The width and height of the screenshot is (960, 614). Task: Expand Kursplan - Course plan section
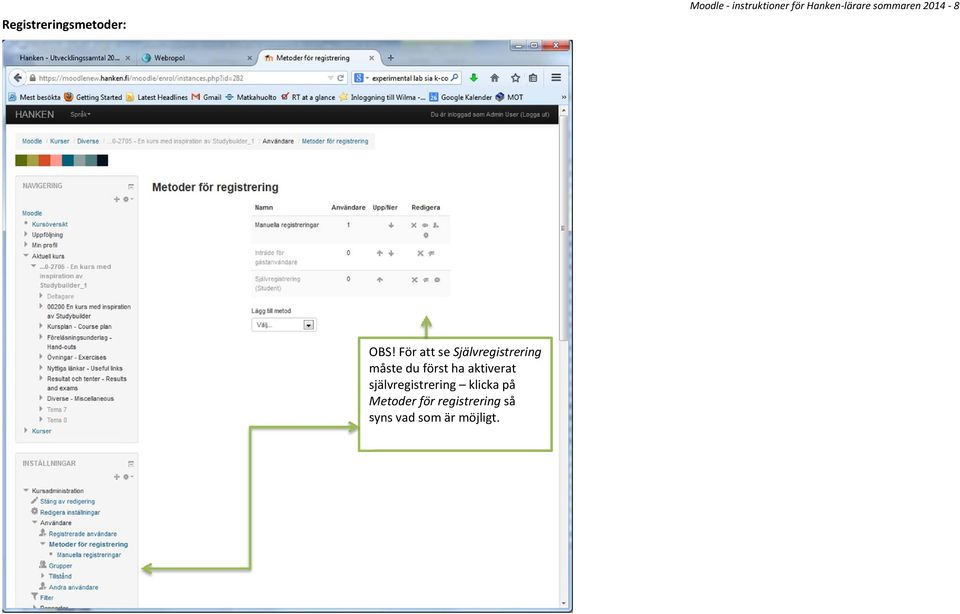click(41, 326)
